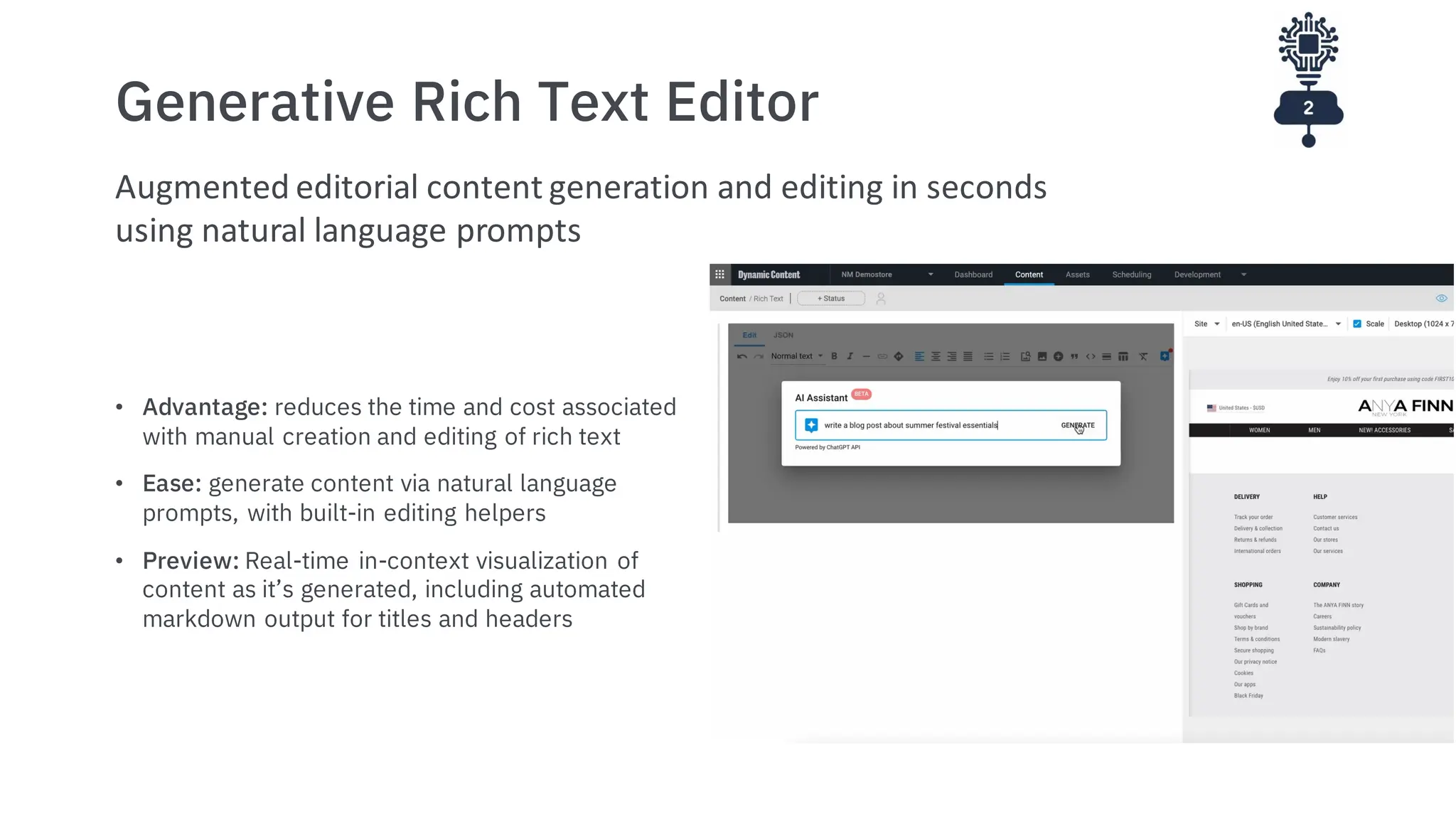This screenshot has height=819, width=1456.
Task: Toggle bold formatting
Action: click(834, 356)
